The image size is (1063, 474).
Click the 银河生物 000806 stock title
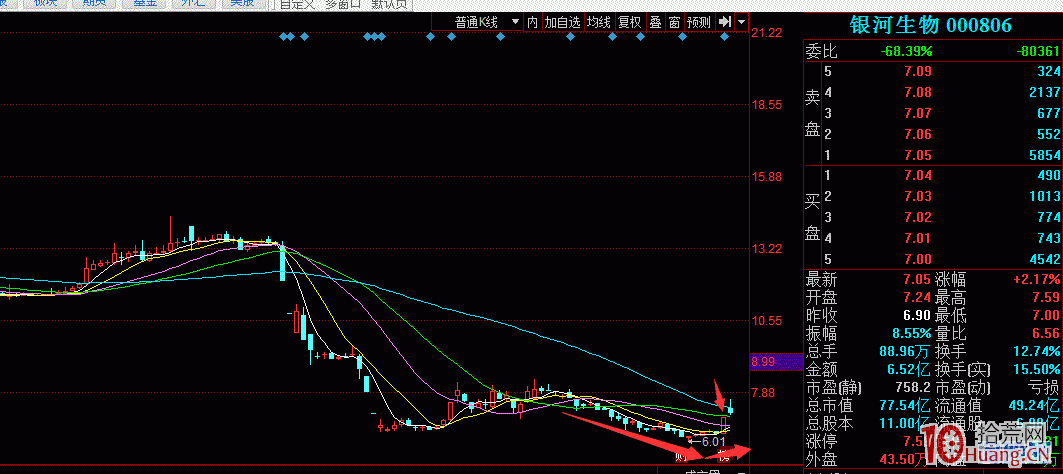pyautogui.click(x=931, y=25)
